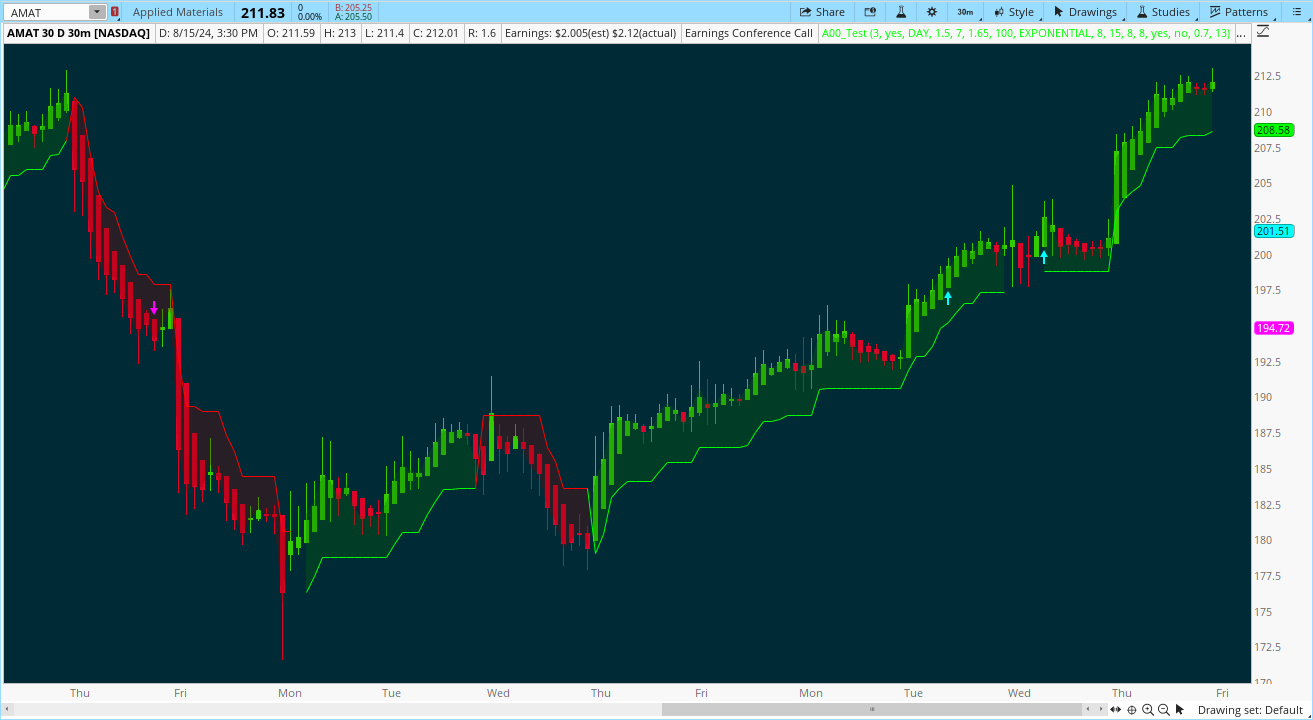The width and height of the screenshot is (1313, 720).
Task: Click the AMAT symbol input field
Action: click(x=46, y=12)
